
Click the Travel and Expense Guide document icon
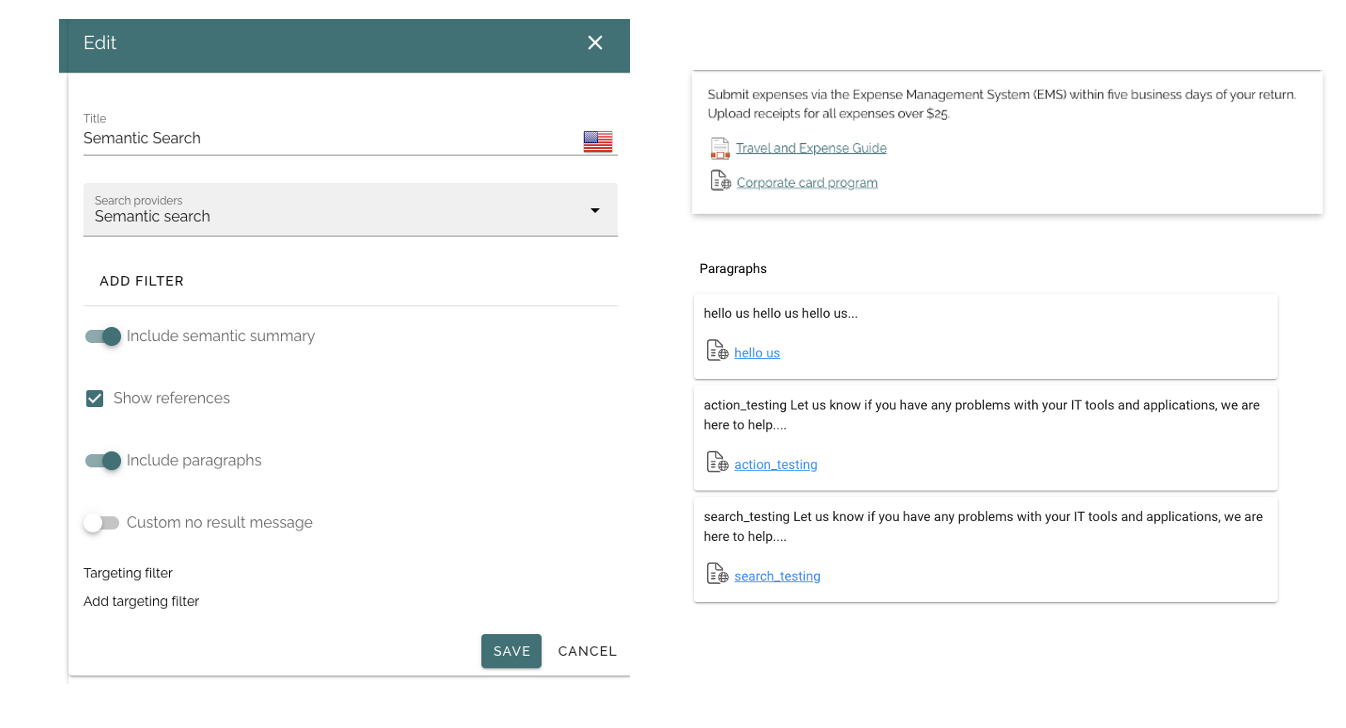click(720, 148)
